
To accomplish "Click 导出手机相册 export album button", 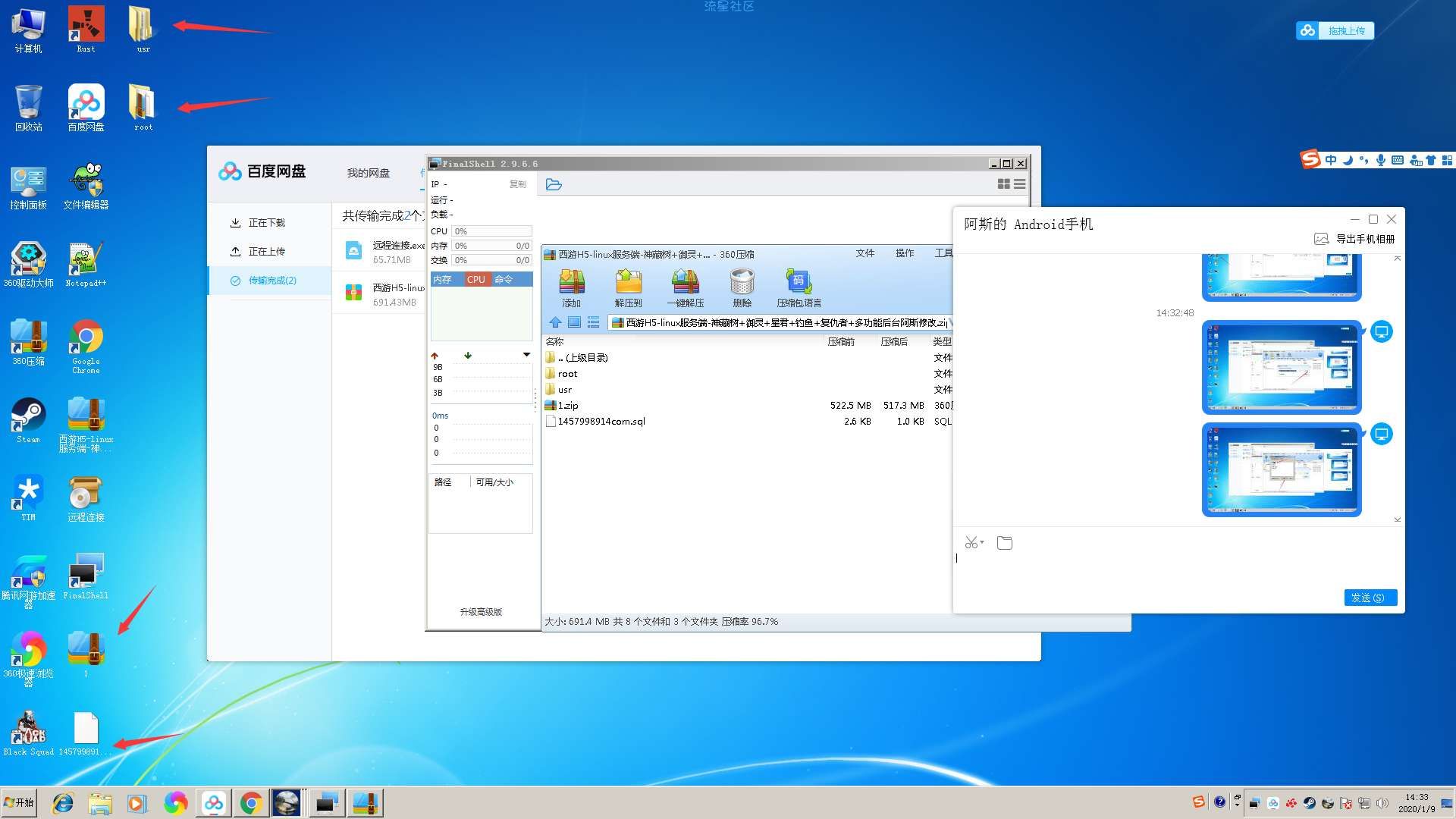I will (x=1355, y=239).
